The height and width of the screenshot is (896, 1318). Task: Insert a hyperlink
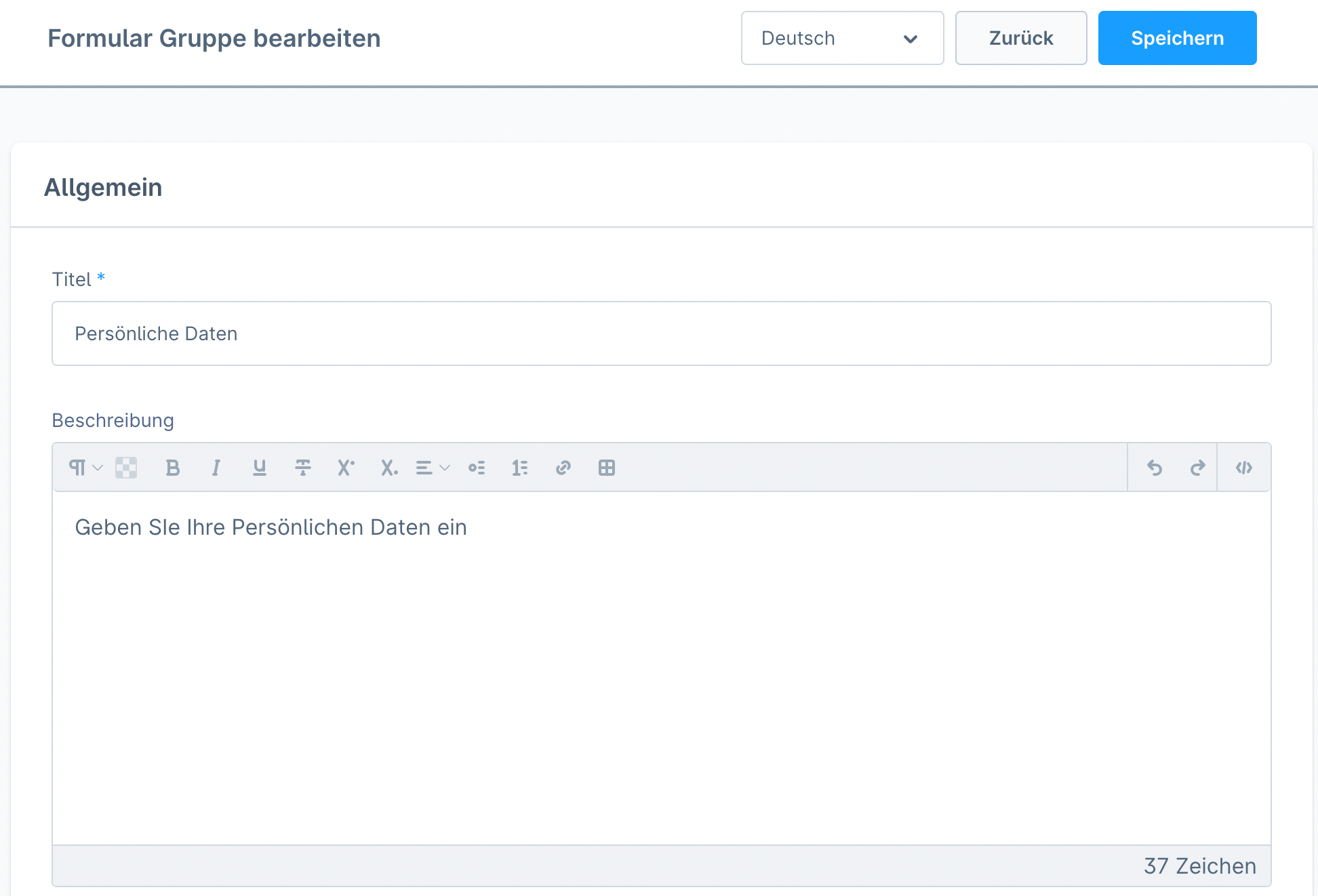[563, 468]
